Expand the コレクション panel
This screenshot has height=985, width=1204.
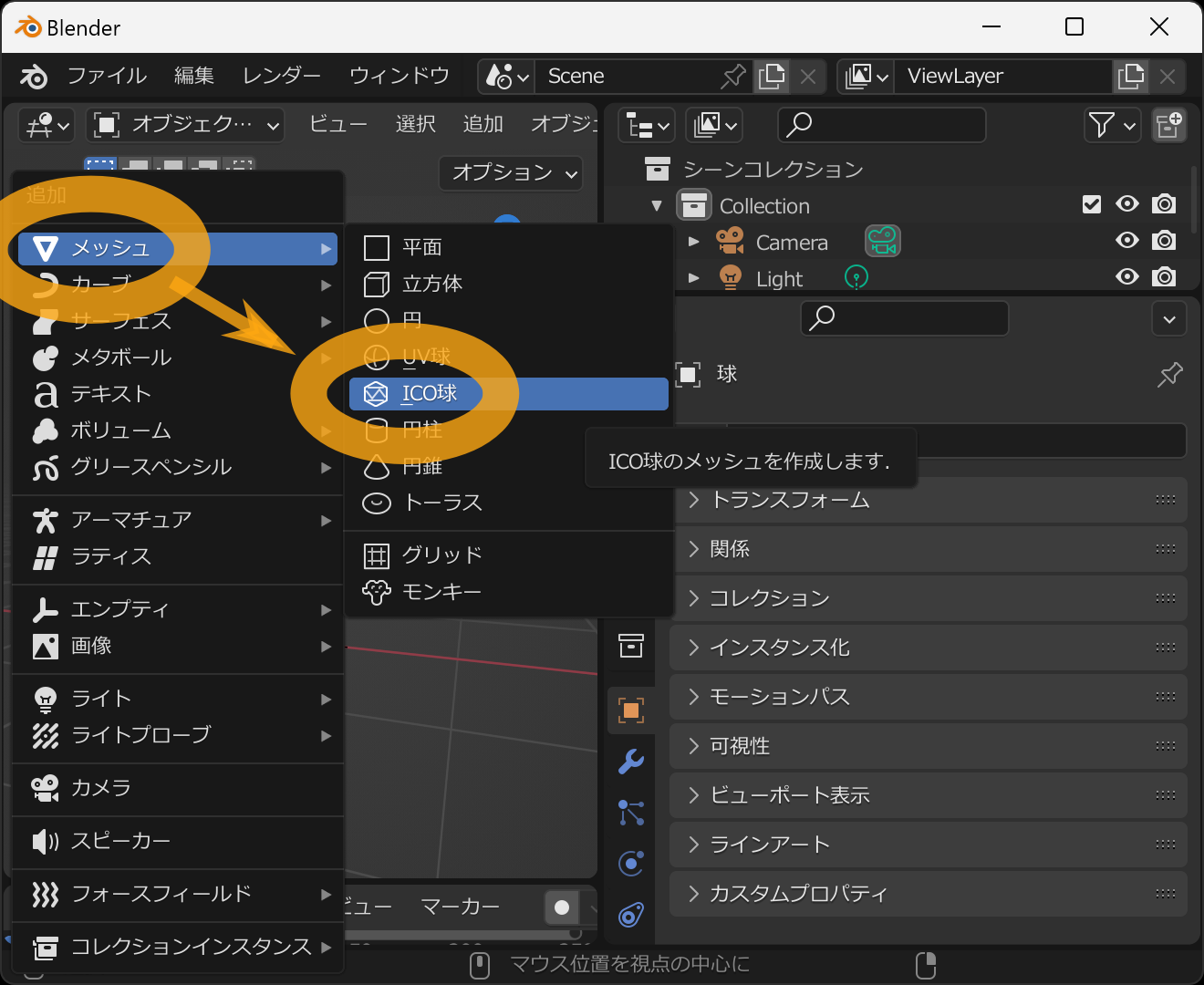pyautogui.click(x=929, y=598)
